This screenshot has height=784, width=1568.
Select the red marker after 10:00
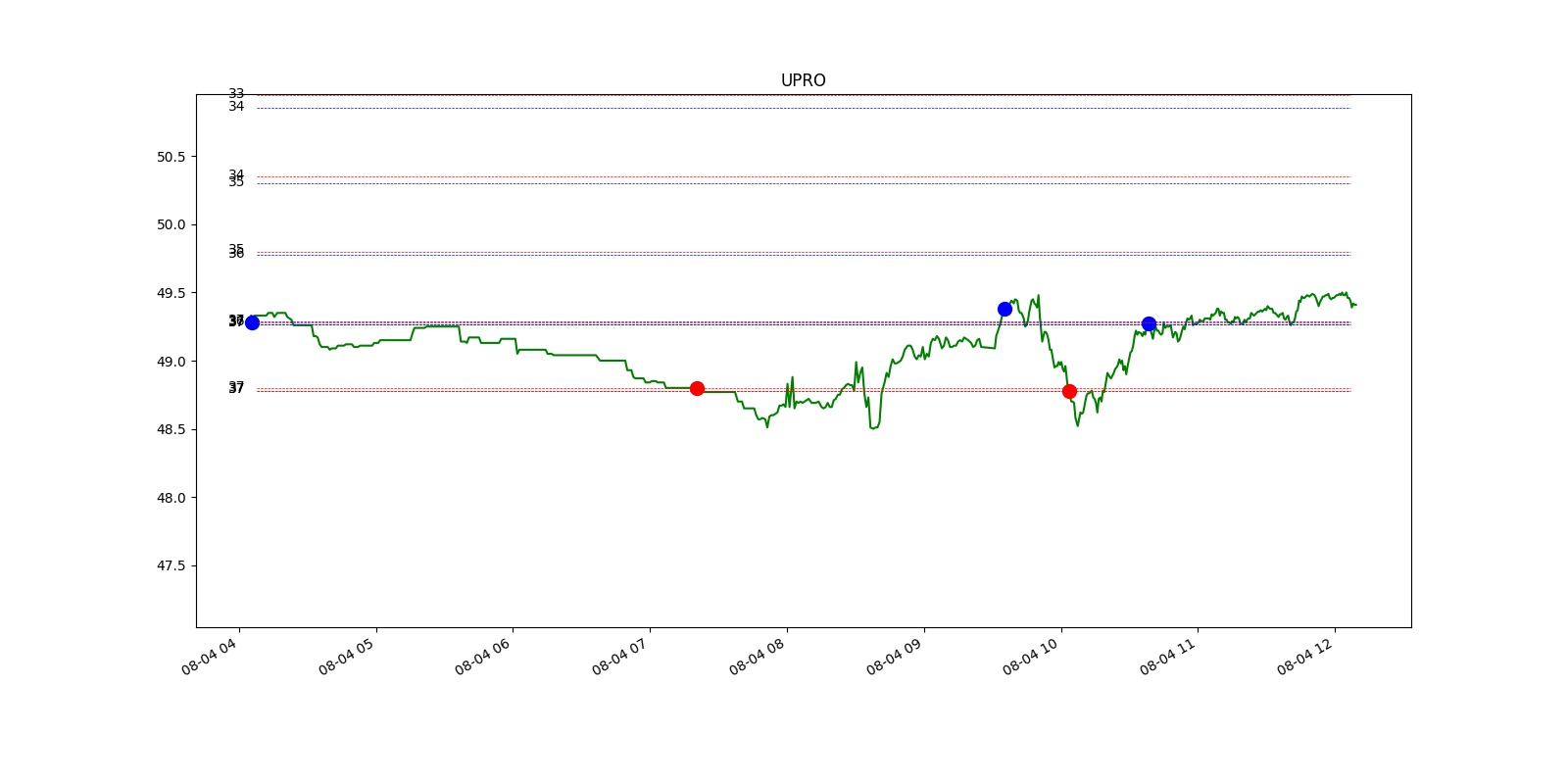[1069, 391]
